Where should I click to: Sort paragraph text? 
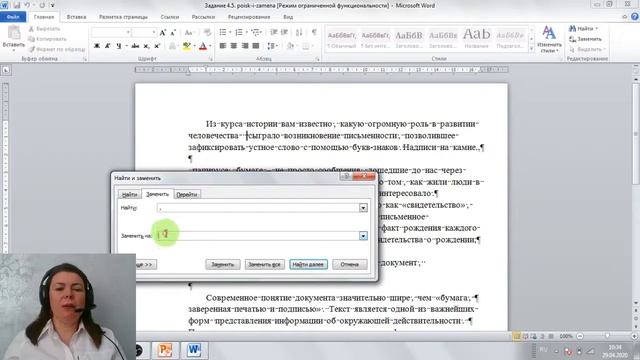click(299, 32)
